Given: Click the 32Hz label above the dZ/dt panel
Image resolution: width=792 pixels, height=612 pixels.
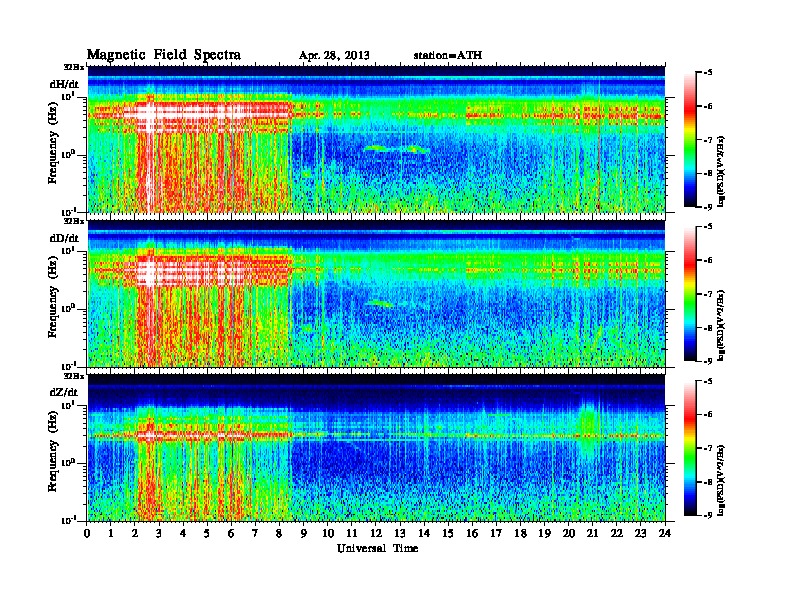Looking at the screenshot, I should (74, 376).
